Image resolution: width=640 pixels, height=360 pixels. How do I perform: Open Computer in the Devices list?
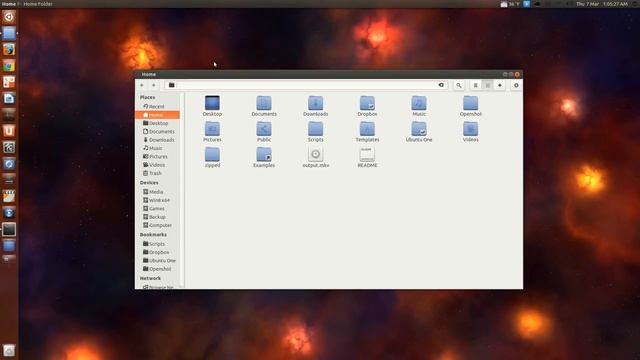point(158,225)
